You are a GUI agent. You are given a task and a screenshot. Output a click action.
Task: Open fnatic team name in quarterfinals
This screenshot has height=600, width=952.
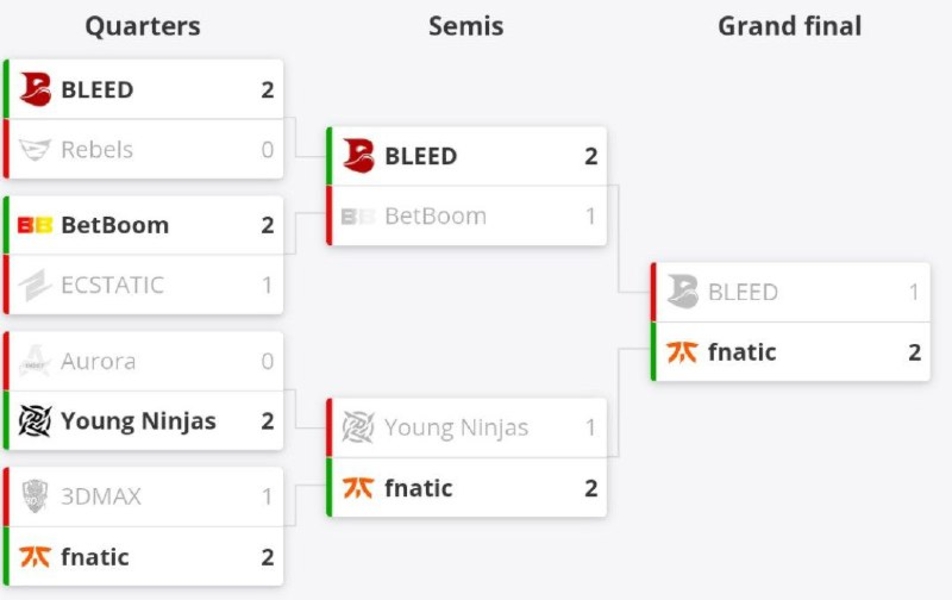click(x=95, y=557)
